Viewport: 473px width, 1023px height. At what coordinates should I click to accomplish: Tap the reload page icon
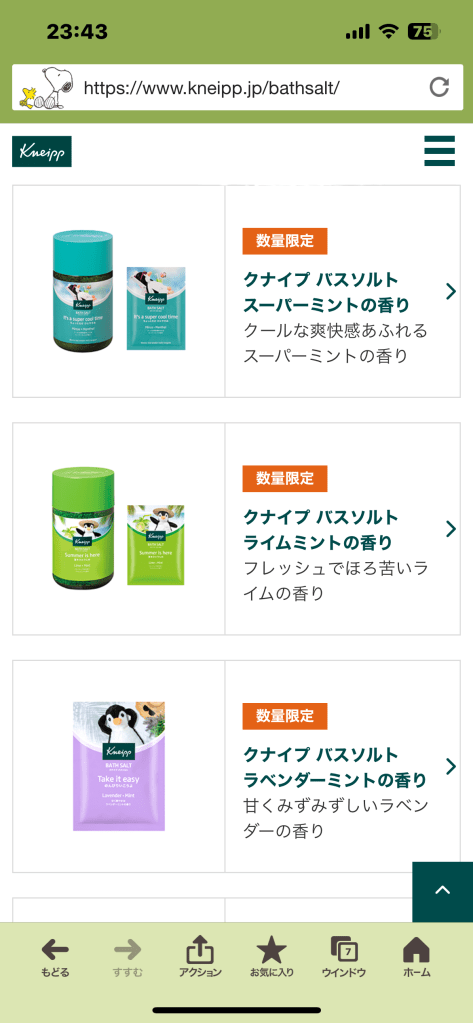pos(439,87)
